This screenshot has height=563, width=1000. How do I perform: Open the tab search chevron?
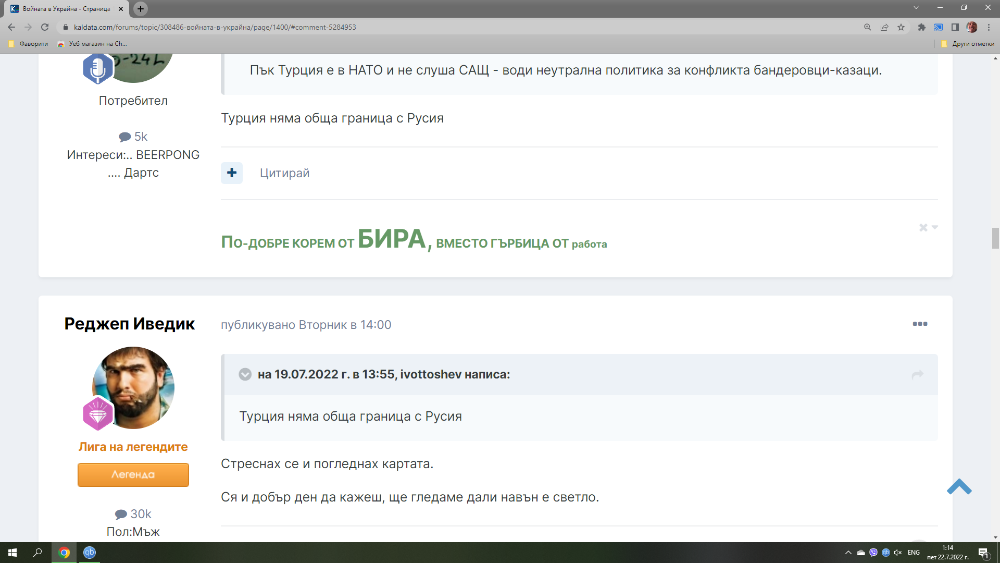tap(916, 8)
